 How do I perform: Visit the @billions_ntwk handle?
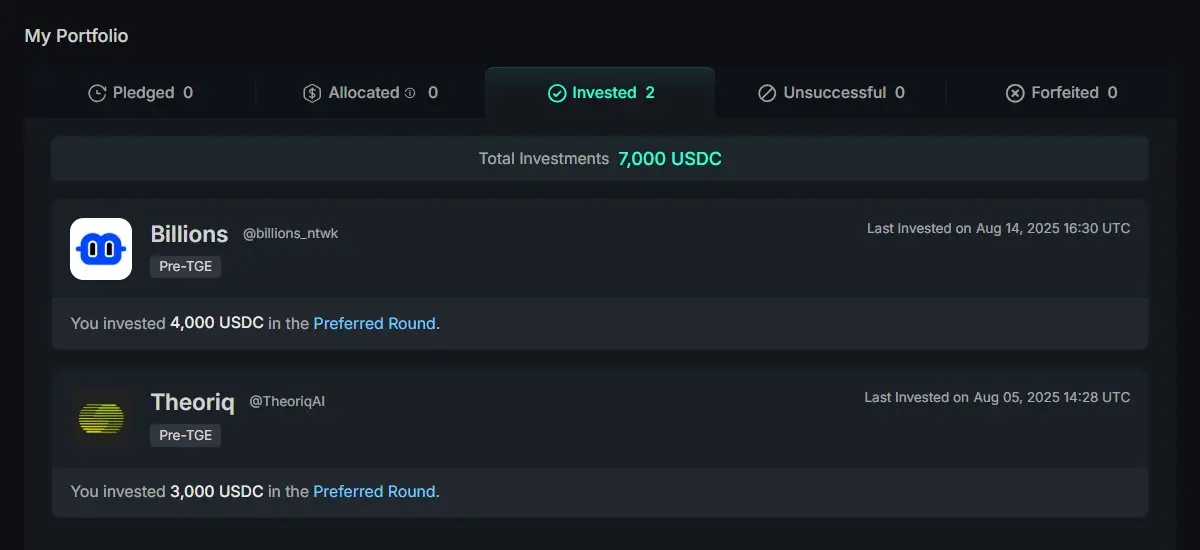(x=291, y=234)
